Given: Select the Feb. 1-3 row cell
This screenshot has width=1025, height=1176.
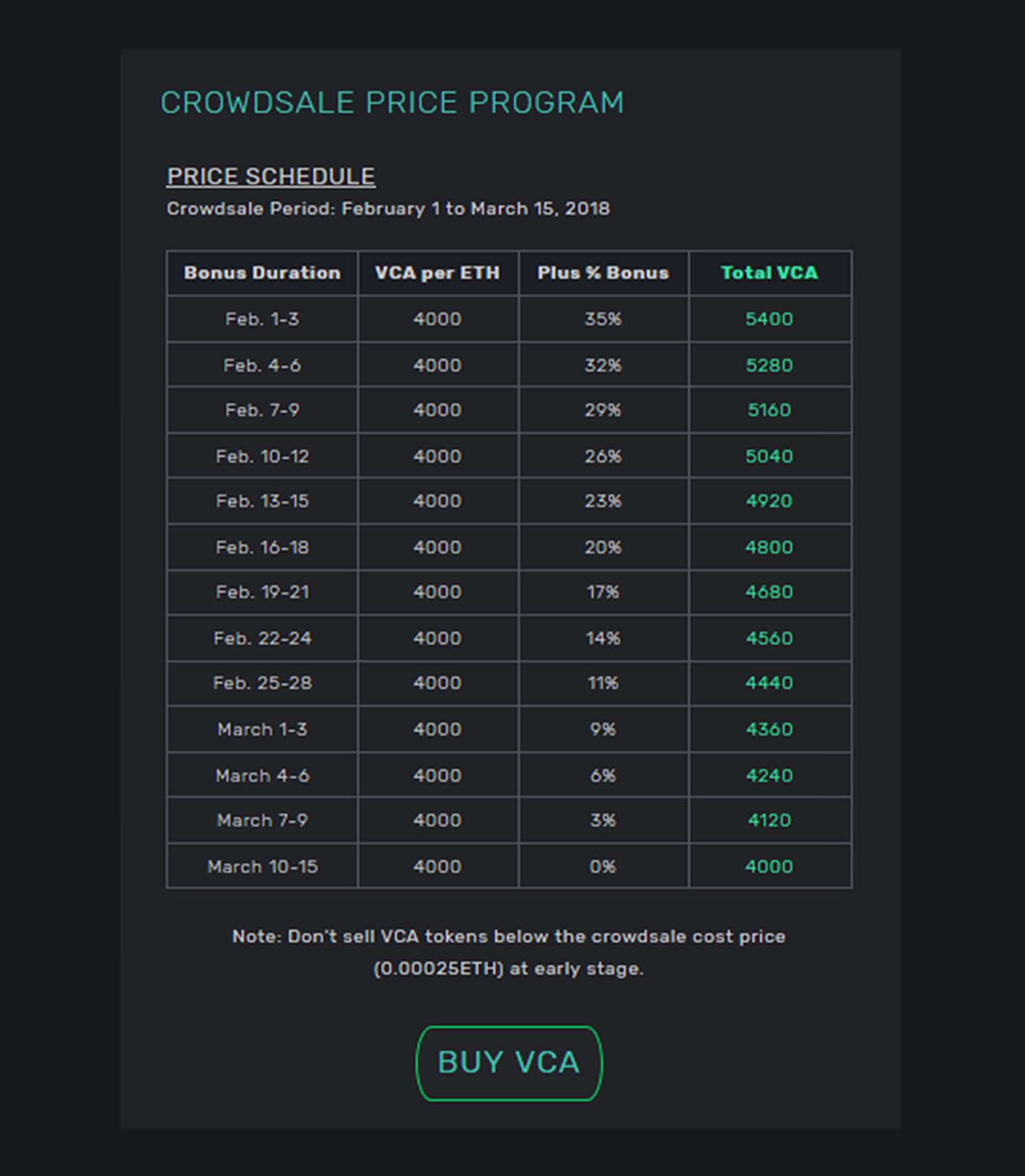Looking at the screenshot, I should click(x=263, y=319).
